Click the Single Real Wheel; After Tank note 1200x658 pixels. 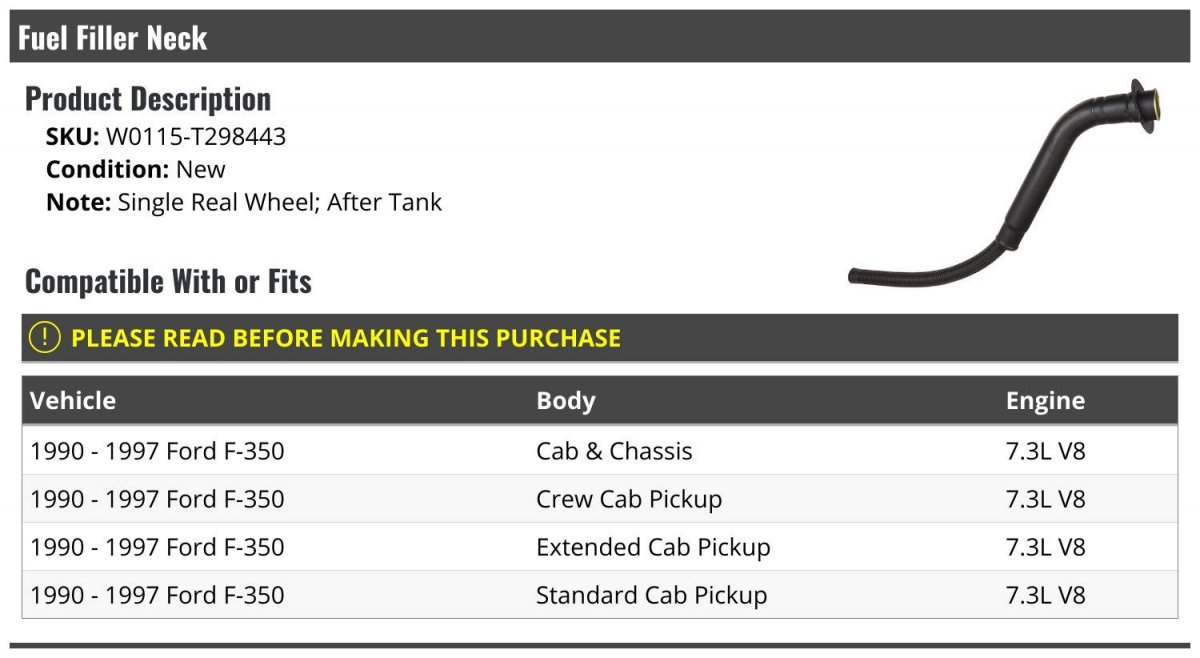coord(280,202)
